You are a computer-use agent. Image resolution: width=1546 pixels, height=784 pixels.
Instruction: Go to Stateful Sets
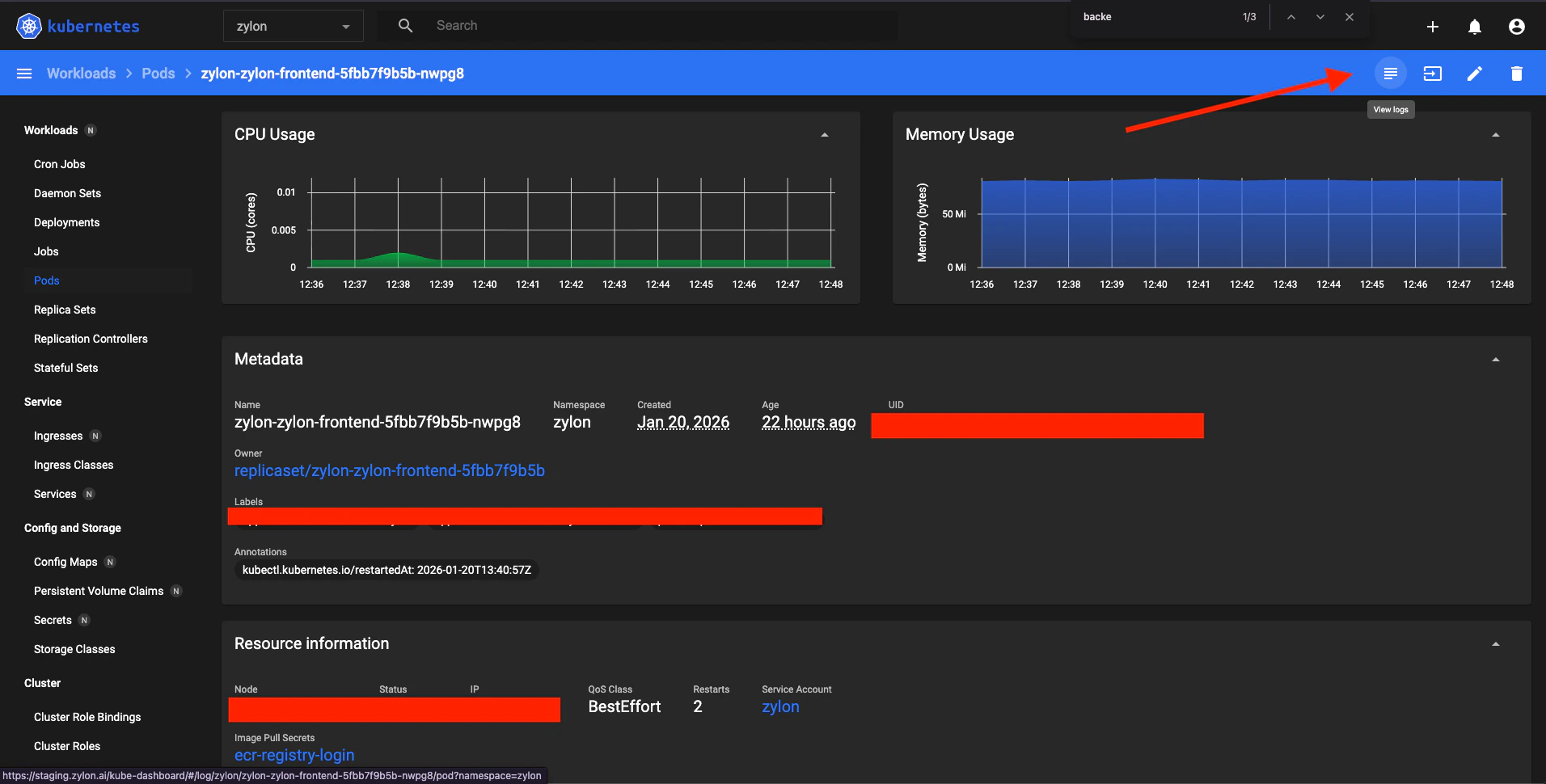click(x=65, y=368)
